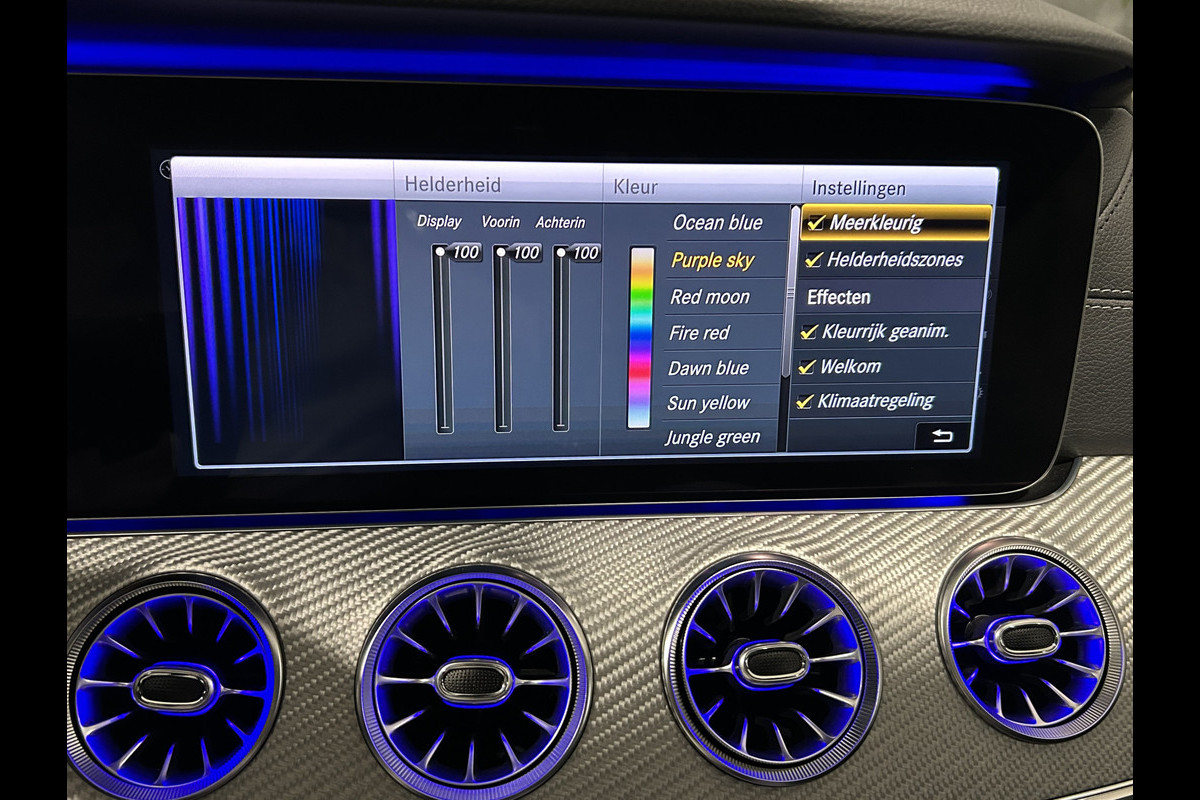Click the Achterin brightness slider
This screenshot has height=800, width=1200.
561,340
